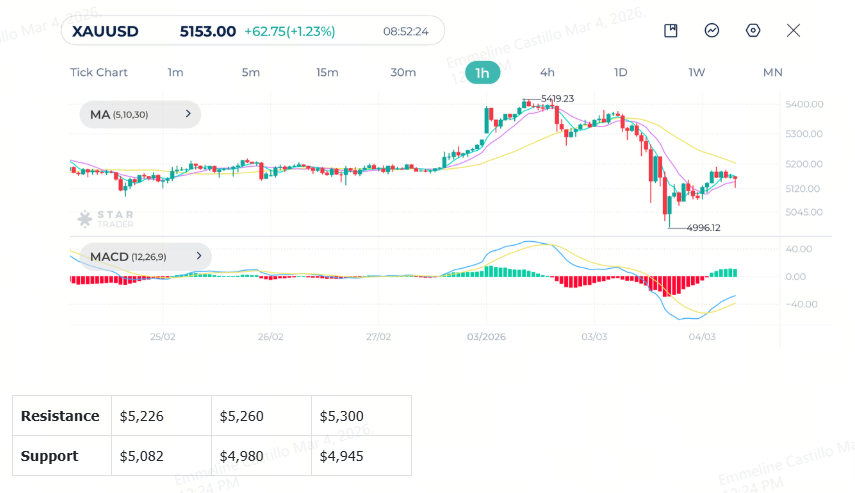Click the Star Trader logo watermark

pyautogui.click(x=106, y=219)
